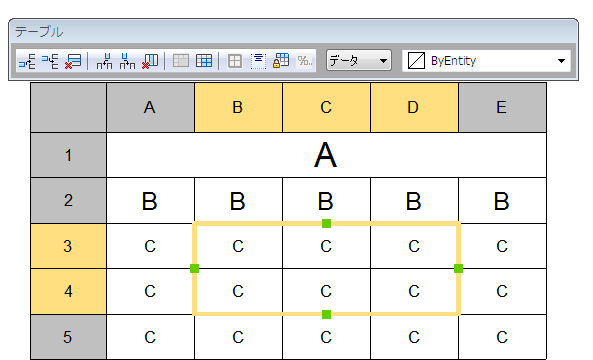Click the green grip on selection's right edge
Screen dimensions: 593x360
click(x=458, y=268)
